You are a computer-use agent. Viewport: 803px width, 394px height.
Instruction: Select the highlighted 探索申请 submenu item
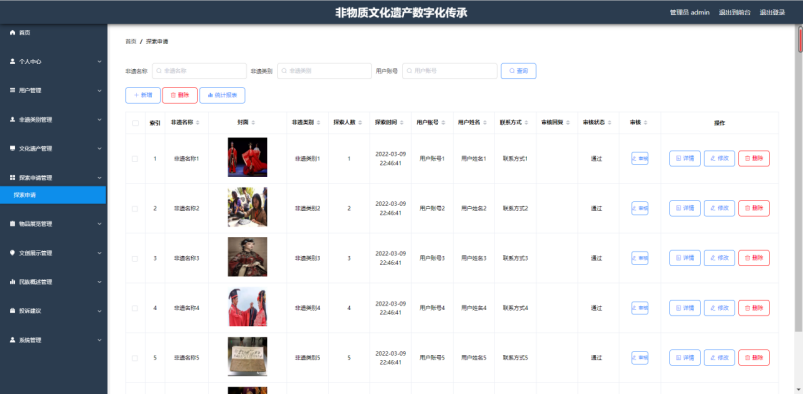(53, 195)
